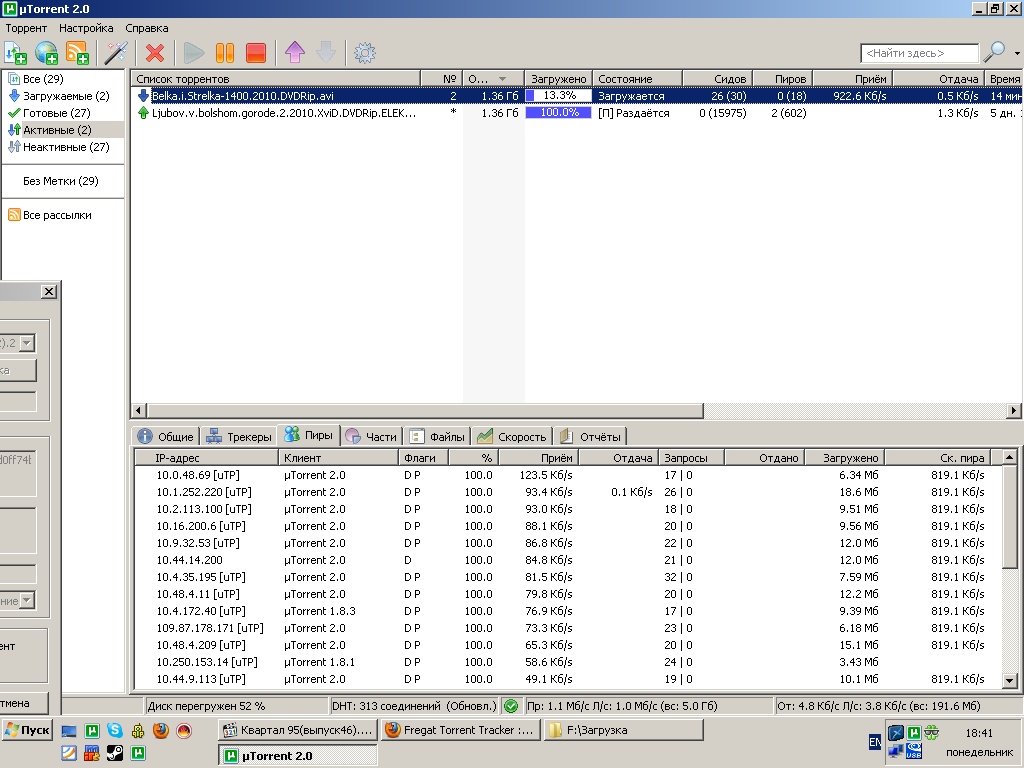Screen dimensions: 1024x768
Task: Switch to Квартал 95 taskbar window
Action: tap(298, 730)
